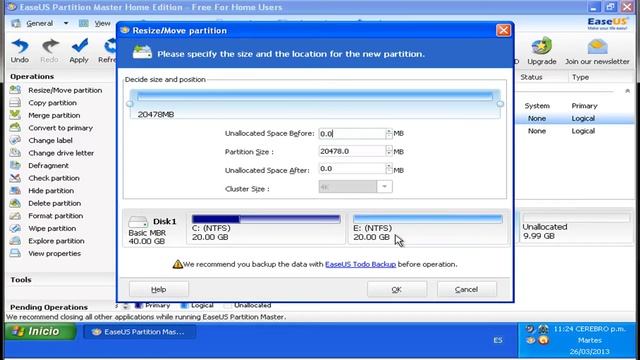Screen dimensions: 640x360
Task: Click the Unallocated Space Before input field
Action: coord(352,133)
